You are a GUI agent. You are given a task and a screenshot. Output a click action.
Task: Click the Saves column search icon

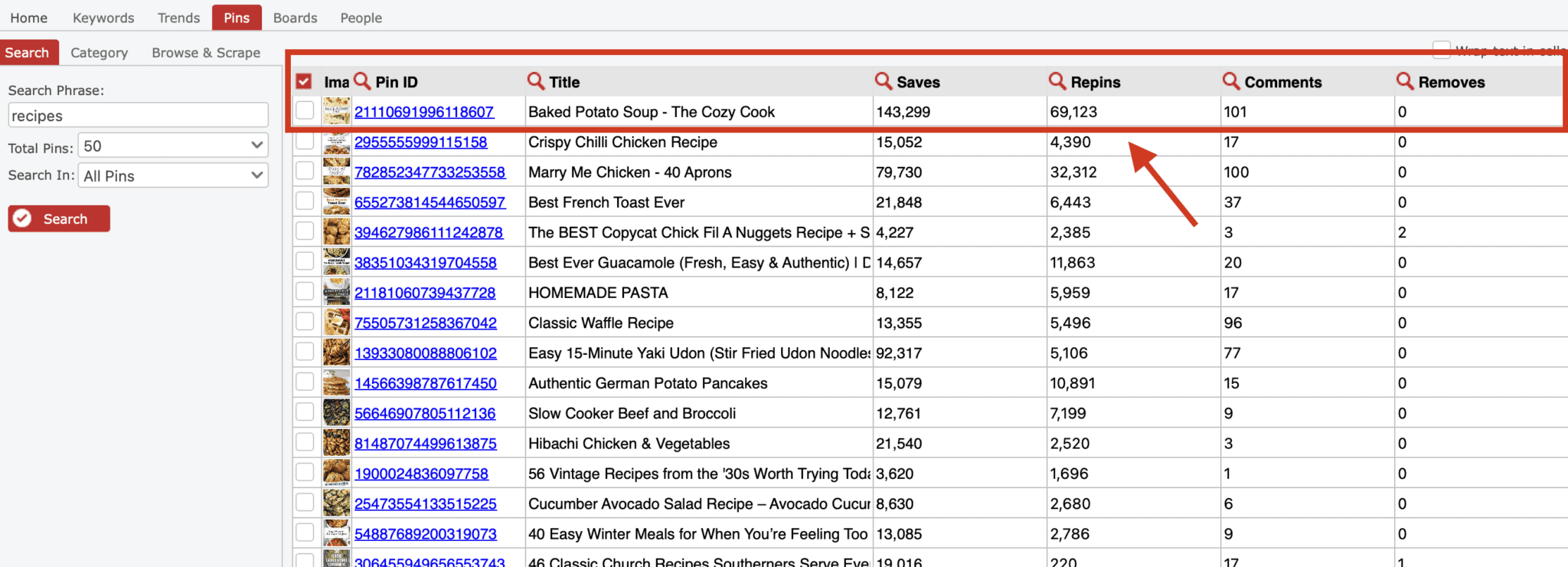(884, 81)
